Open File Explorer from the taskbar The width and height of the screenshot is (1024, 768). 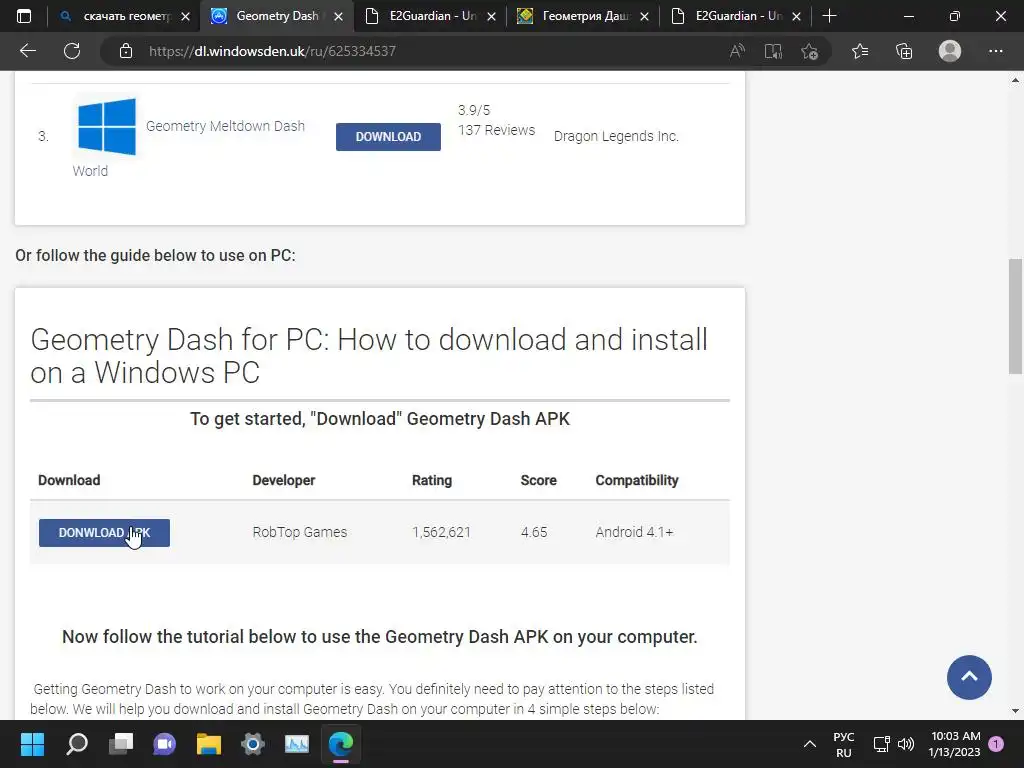pyautogui.click(x=209, y=744)
